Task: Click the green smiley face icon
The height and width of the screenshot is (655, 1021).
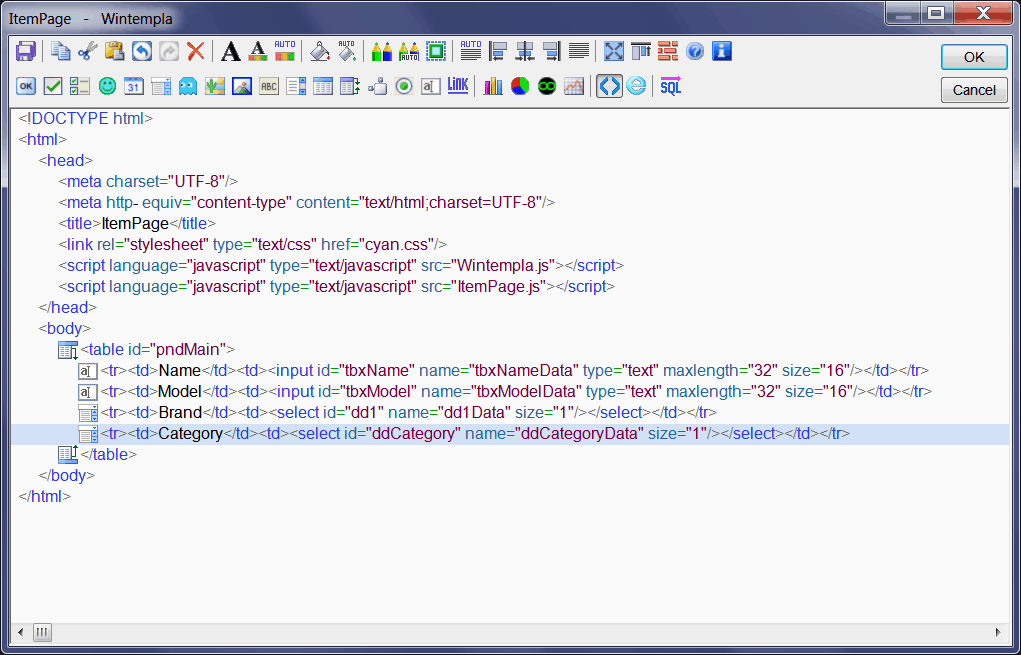Action: [107, 86]
